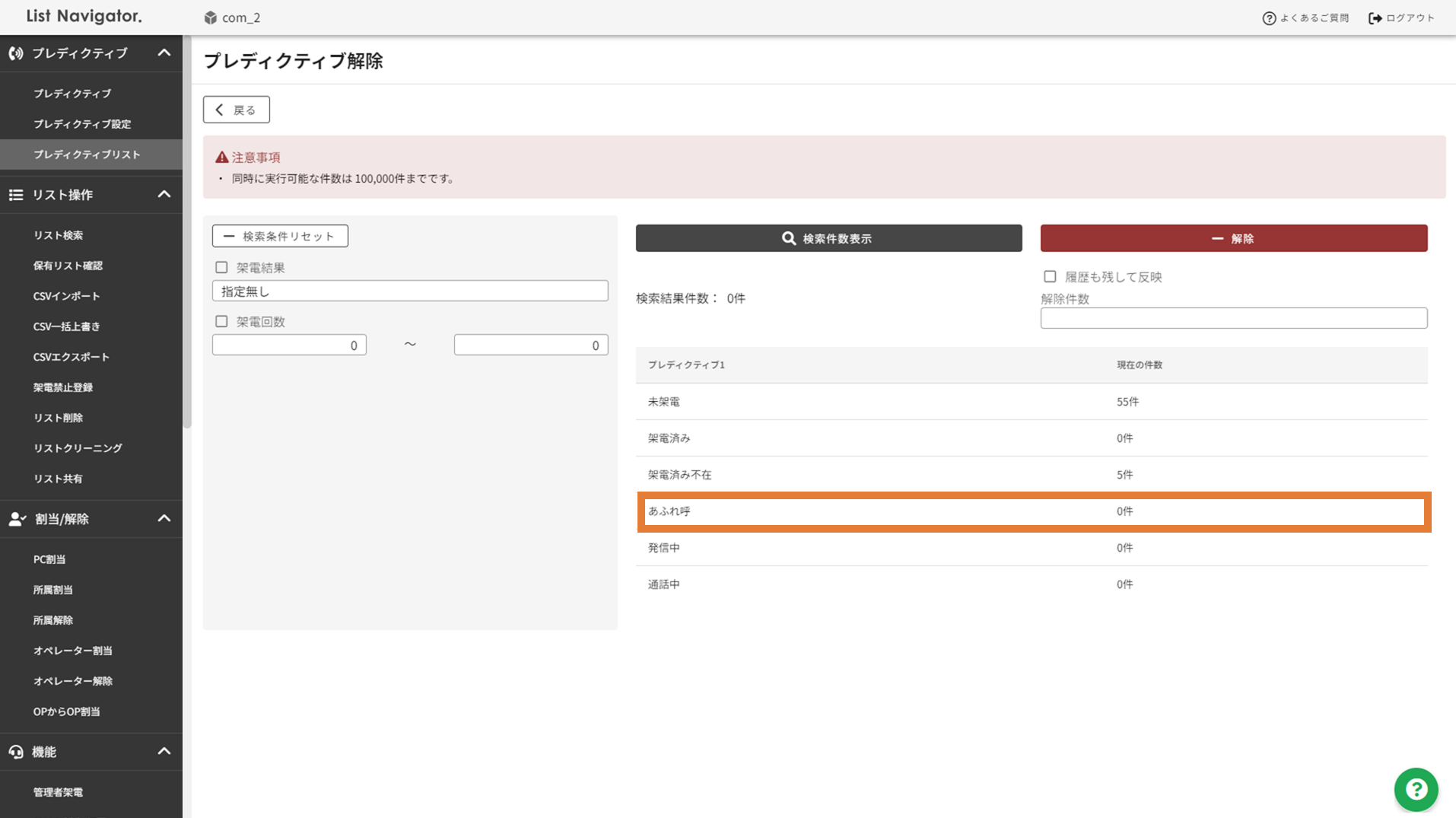Click the FAQ question mark icon in header

(x=1268, y=18)
